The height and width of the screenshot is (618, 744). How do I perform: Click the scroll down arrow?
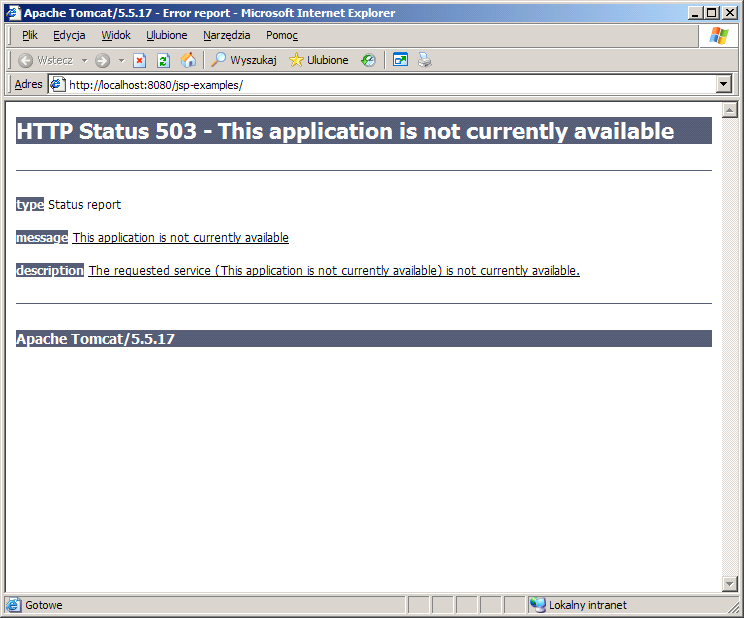(729, 584)
